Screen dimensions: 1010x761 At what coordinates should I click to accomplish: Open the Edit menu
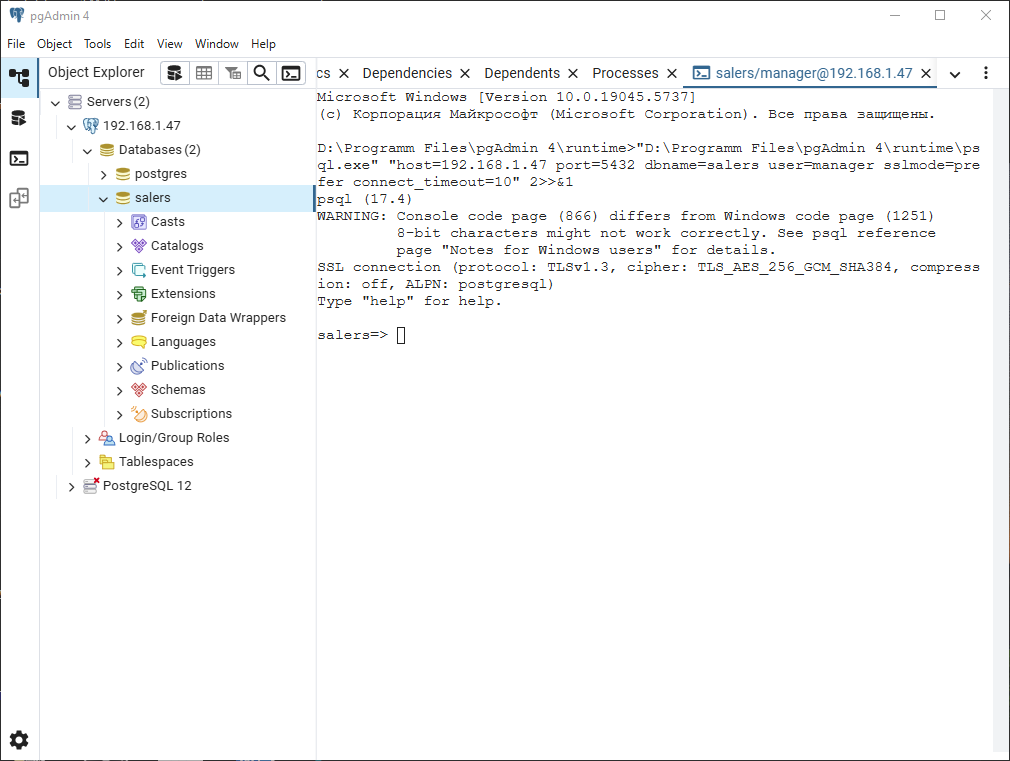[x=134, y=44]
